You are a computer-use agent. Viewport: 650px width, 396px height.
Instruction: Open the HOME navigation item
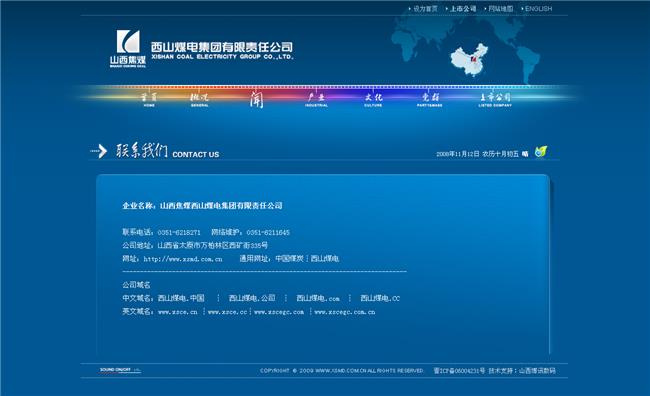(149, 100)
